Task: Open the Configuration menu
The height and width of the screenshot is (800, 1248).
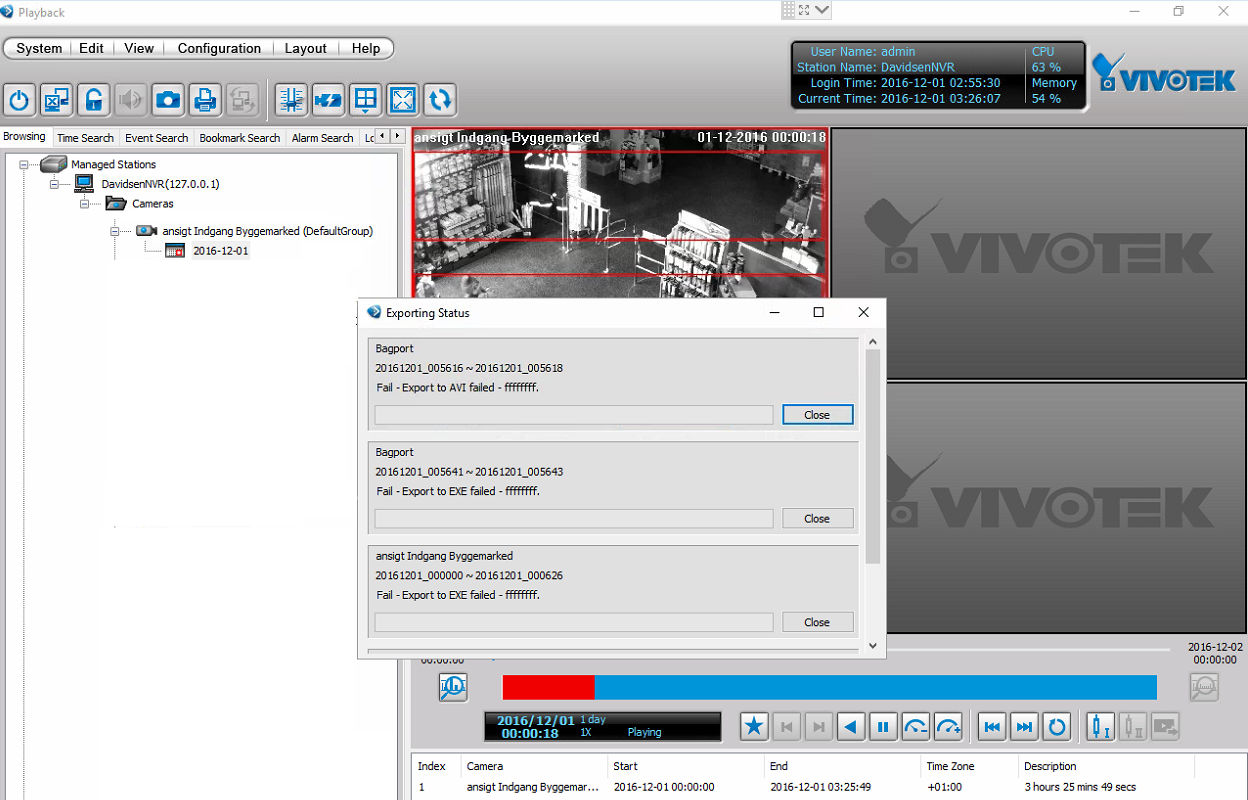Action: (x=219, y=48)
